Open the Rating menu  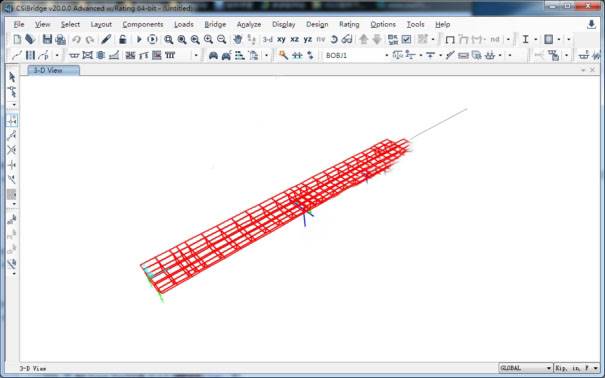[349, 24]
